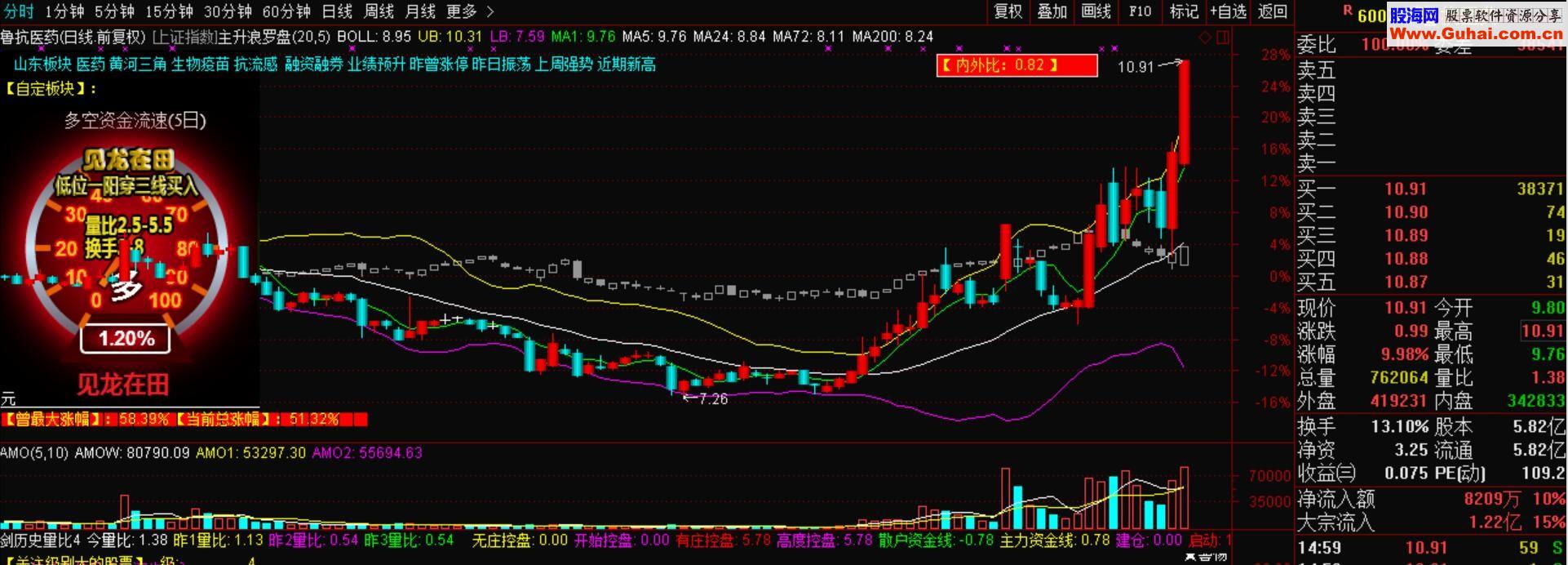This screenshot has height=565, width=1568.
Task: Click the 【自定板块】 label
Action: pos(51,89)
